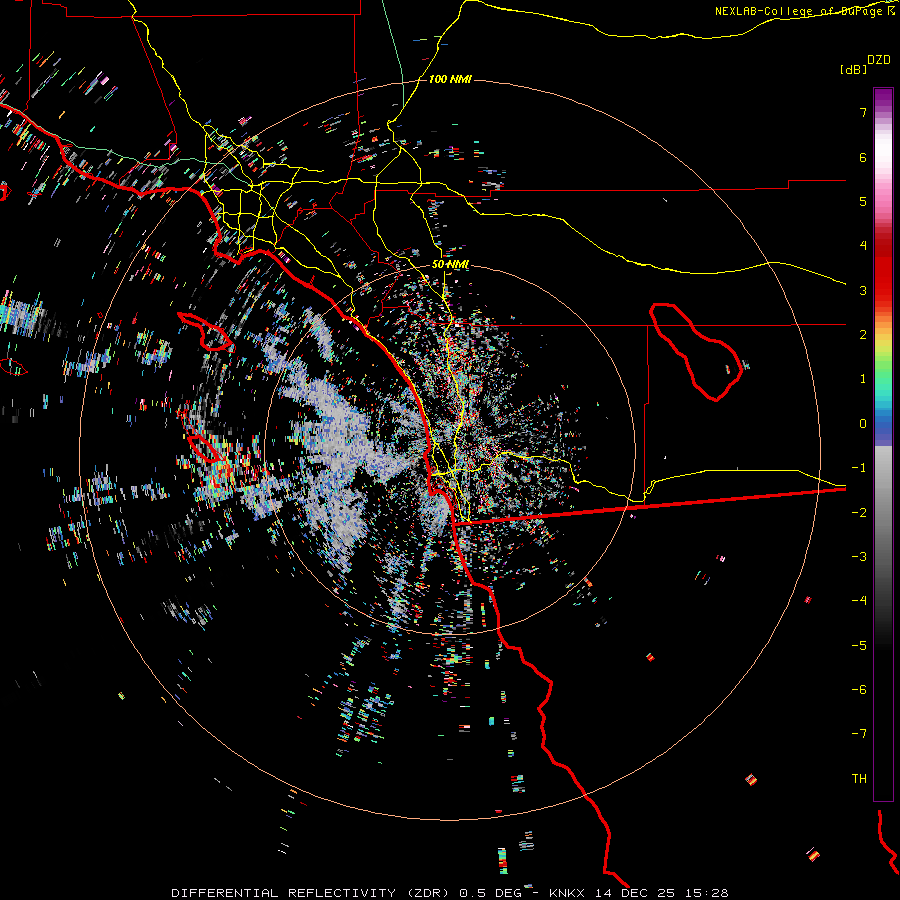This screenshot has height=900, width=900.
Task: Click the "4" value on the scale
Action: pyautogui.click(x=863, y=246)
